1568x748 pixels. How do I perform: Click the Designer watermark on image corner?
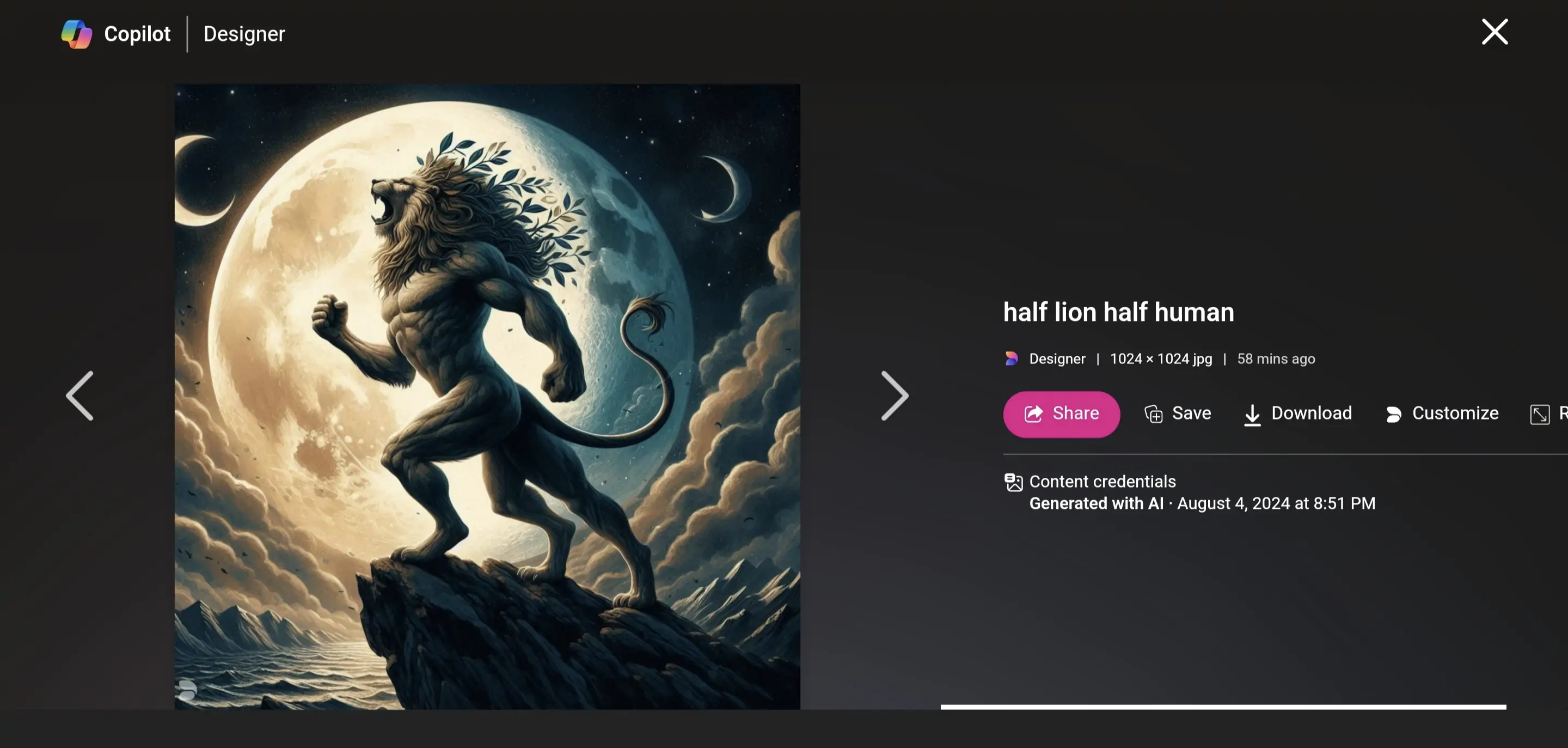tap(187, 690)
